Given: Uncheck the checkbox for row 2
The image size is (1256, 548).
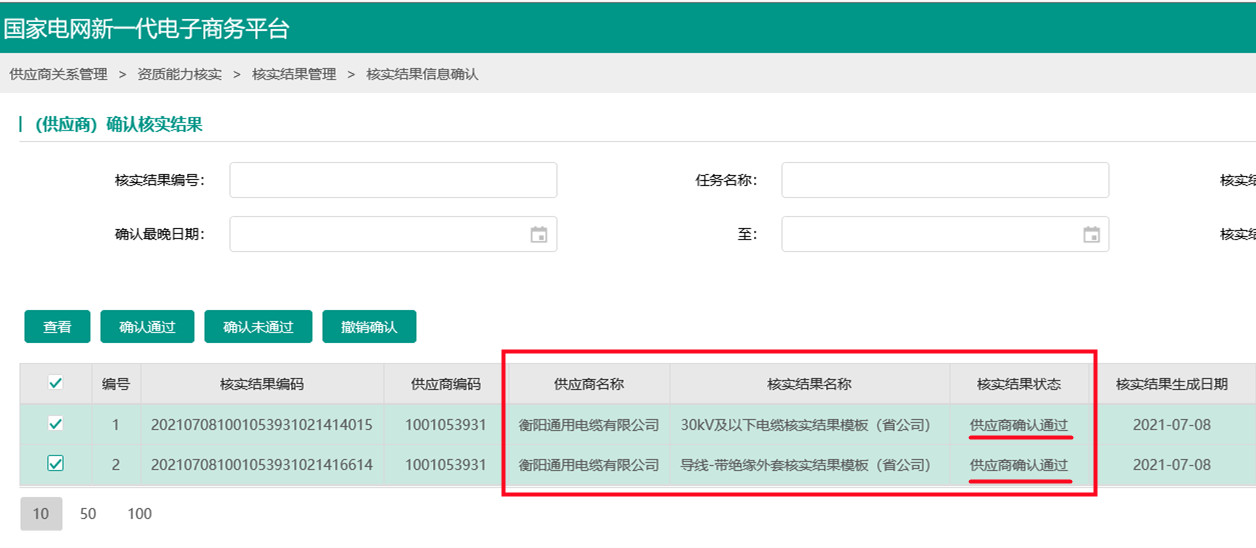Looking at the screenshot, I should click(x=56, y=464).
